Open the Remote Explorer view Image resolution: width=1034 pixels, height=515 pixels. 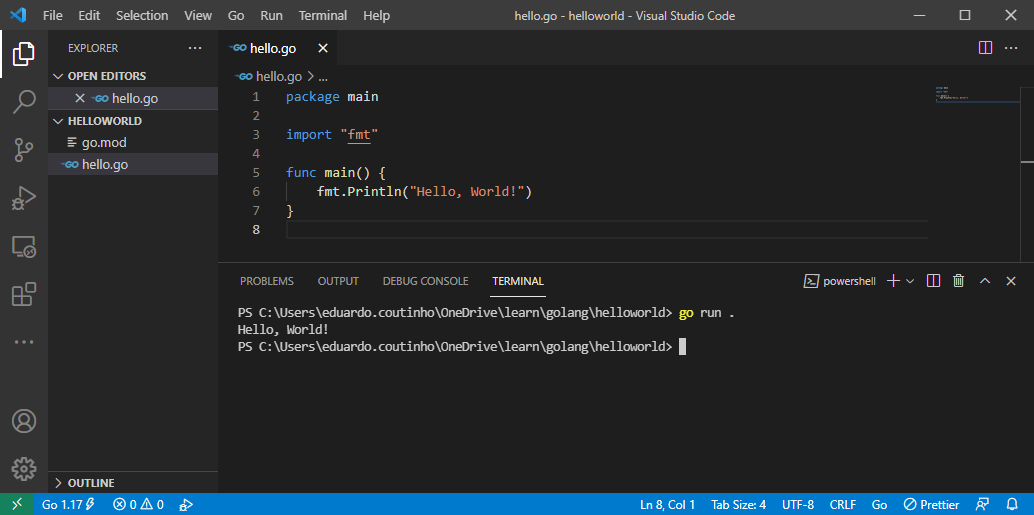click(x=24, y=247)
